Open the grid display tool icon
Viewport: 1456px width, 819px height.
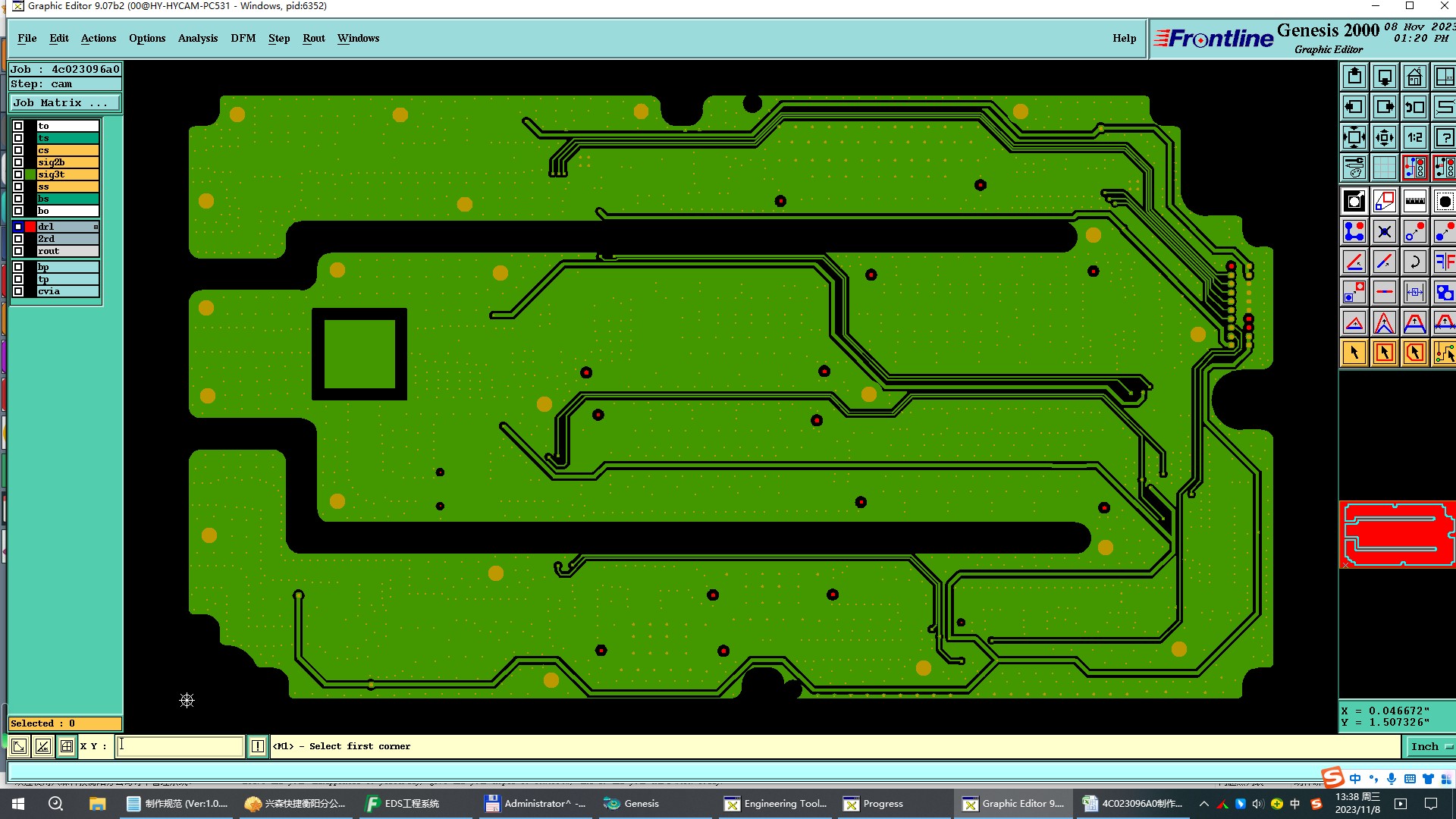coord(1384,168)
